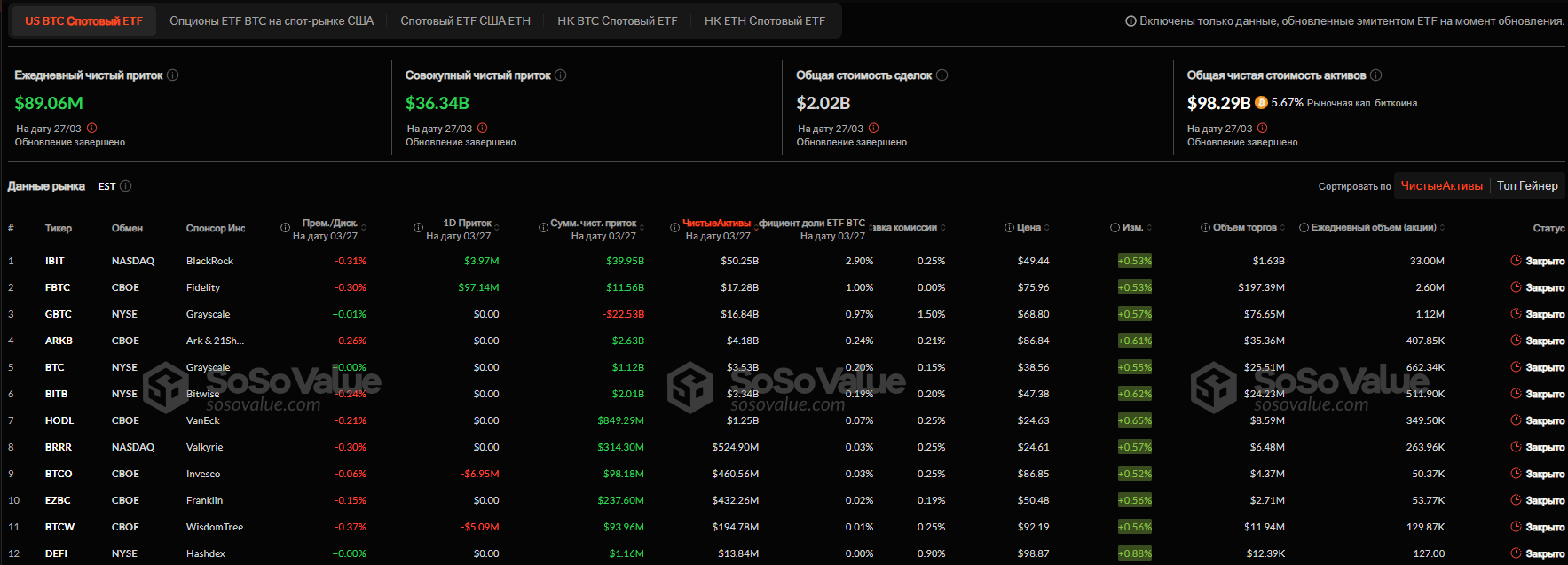Info icon in the top data notice
1568x565 pixels.
pos(1131,21)
